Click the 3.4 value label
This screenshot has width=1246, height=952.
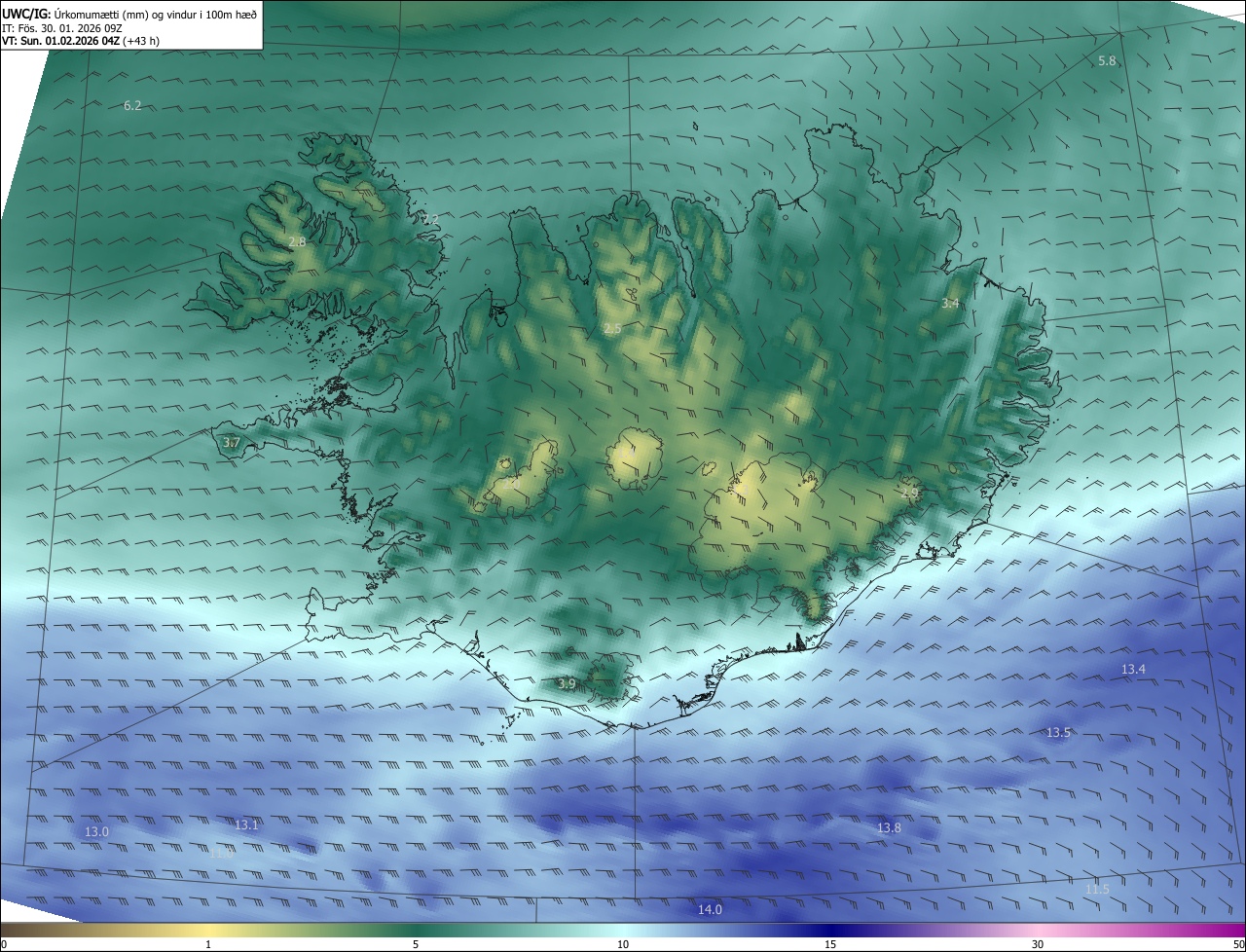tap(950, 304)
